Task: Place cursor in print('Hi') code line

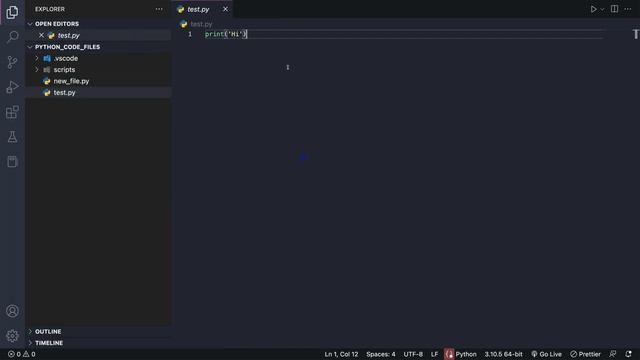Action: click(x=226, y=34)
